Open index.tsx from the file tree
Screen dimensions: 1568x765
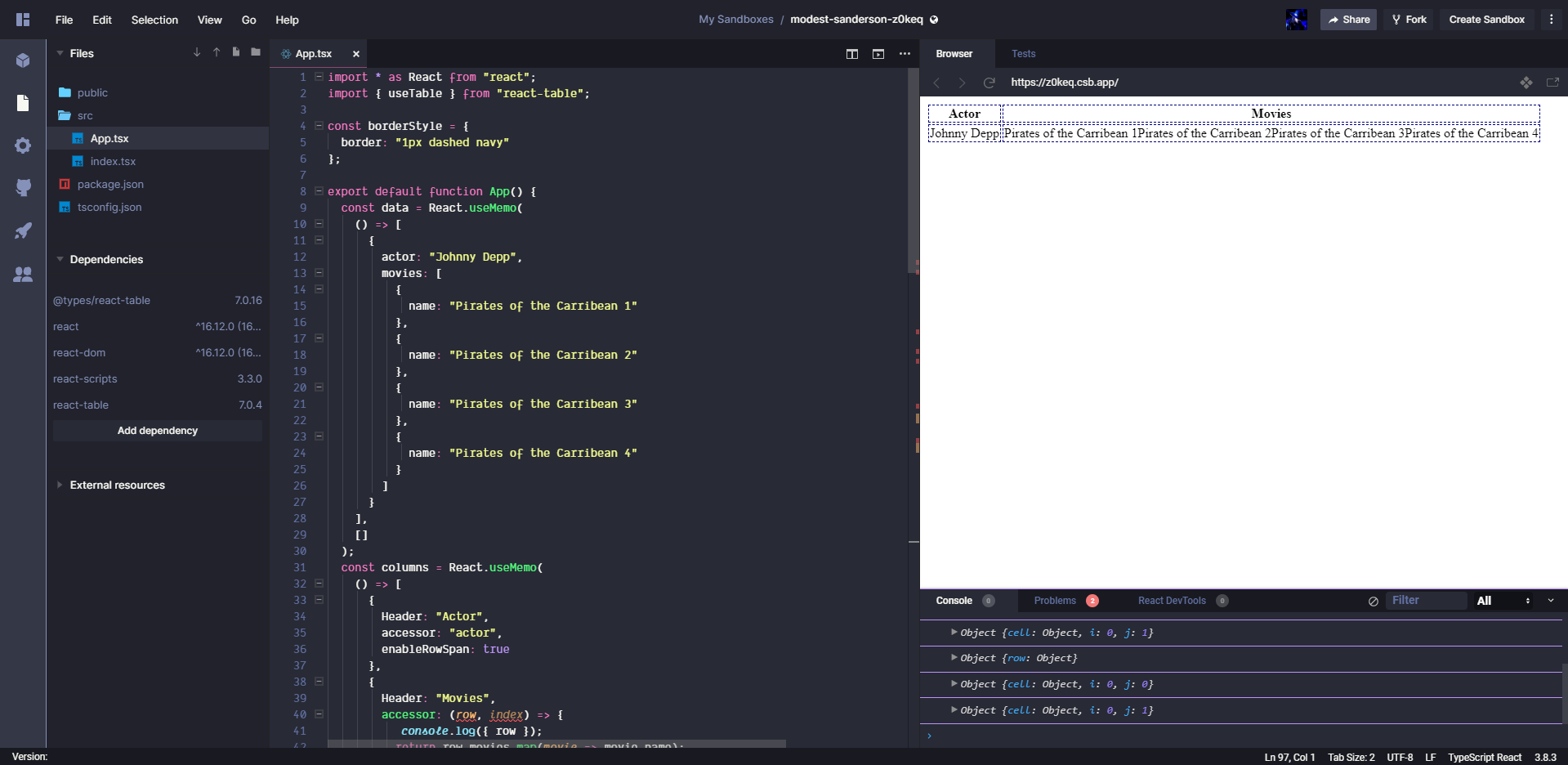coord(114,161)
